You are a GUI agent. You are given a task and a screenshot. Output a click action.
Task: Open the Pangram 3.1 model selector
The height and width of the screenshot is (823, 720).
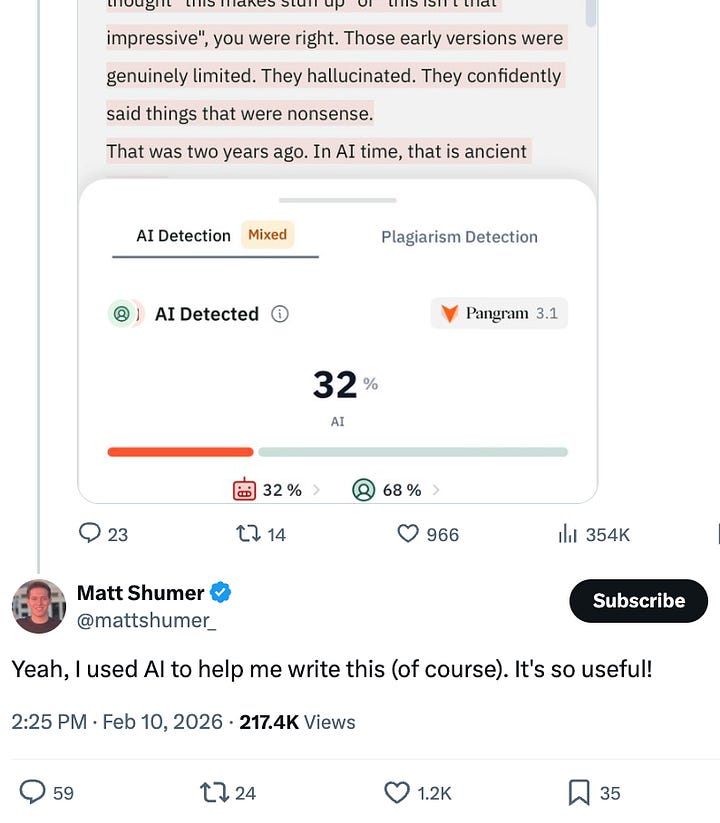point(499,313)
